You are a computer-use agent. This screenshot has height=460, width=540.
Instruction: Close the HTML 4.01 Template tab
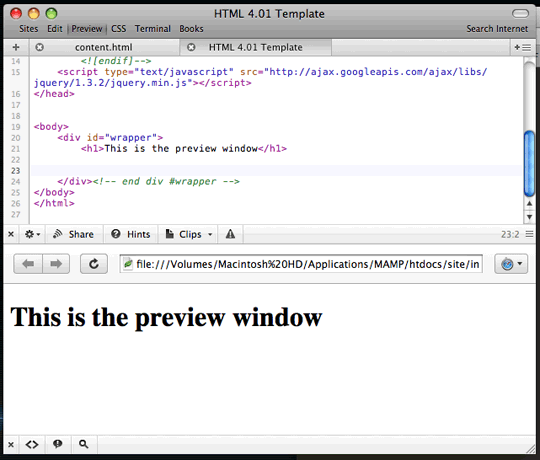pyautogui.click(x=191, y=47)
